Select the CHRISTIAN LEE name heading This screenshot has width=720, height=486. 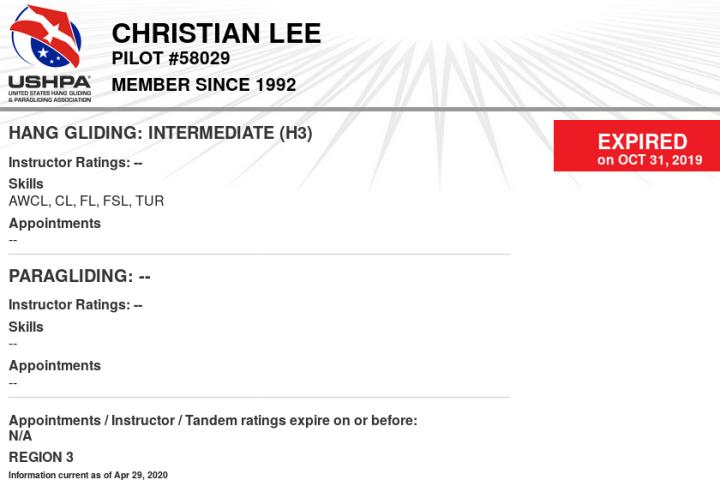[x=216, y=34]
